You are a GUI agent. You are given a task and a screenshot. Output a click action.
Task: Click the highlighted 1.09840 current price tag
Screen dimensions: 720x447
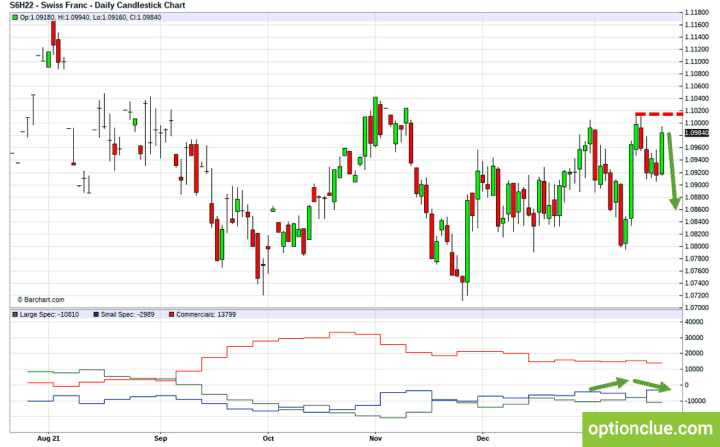pos(697,133)
